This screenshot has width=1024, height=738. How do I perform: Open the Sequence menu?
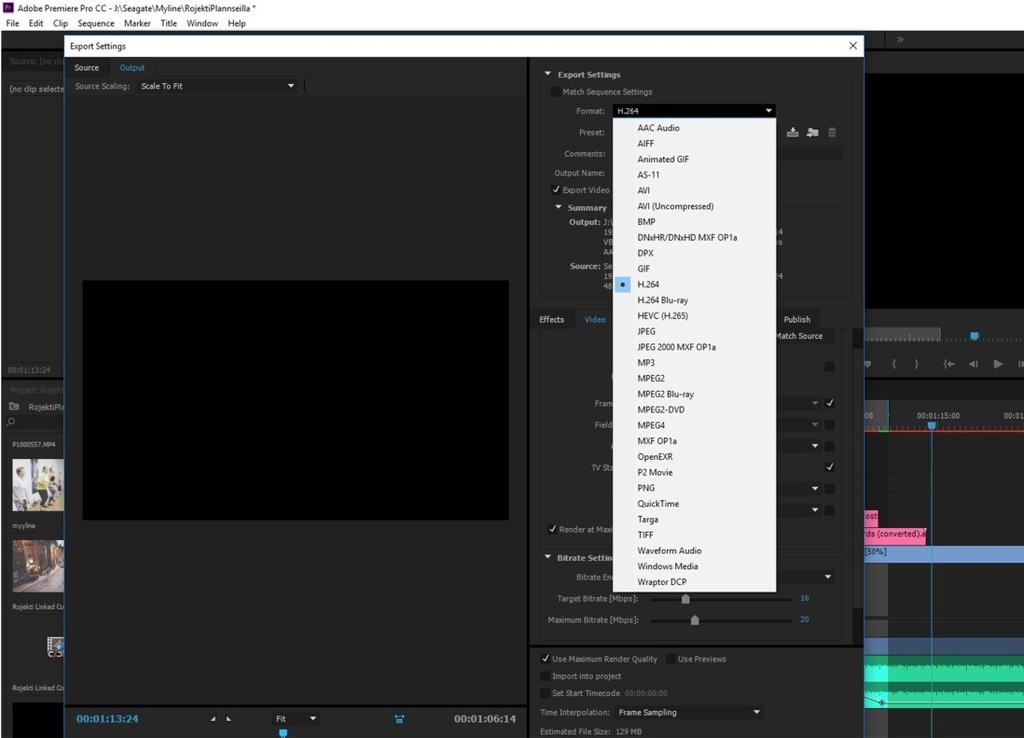click(96, 23)
